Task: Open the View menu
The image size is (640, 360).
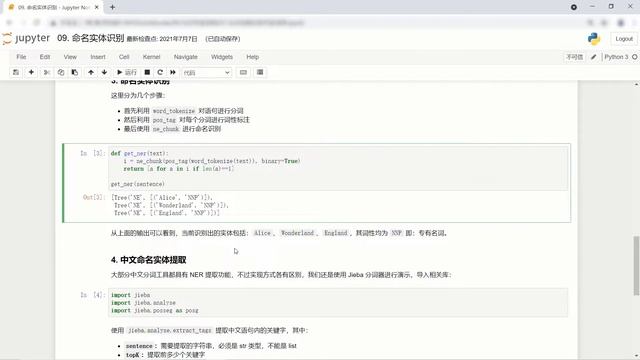Action: click(x=70, y=57)
